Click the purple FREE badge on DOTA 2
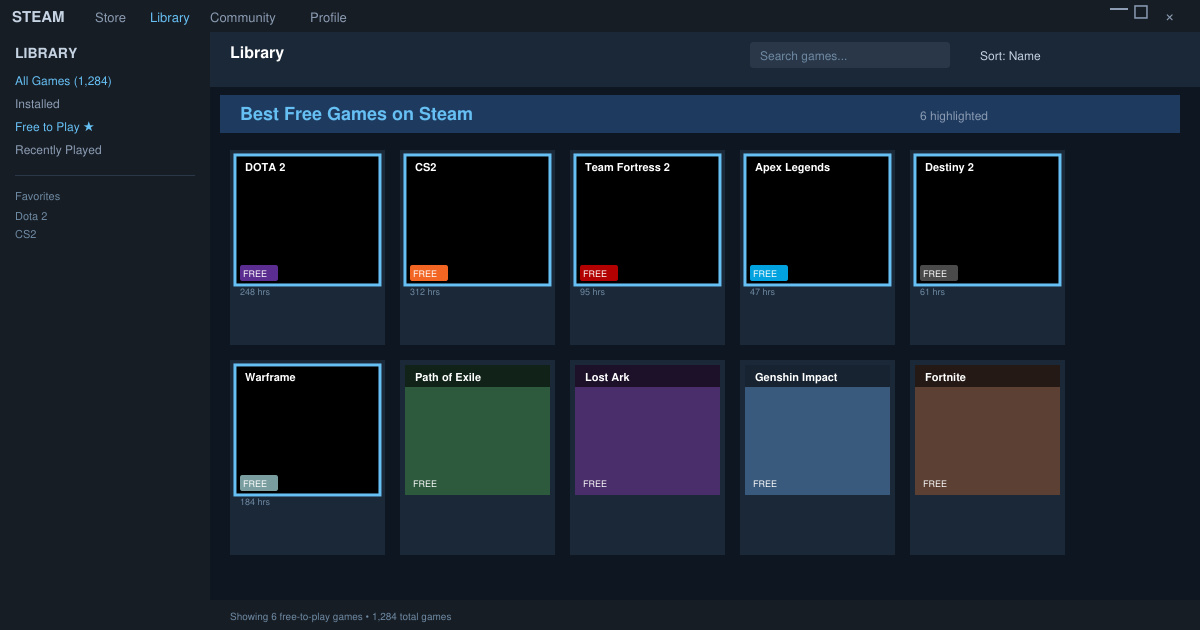1200x630 pixels. [259, 273]
